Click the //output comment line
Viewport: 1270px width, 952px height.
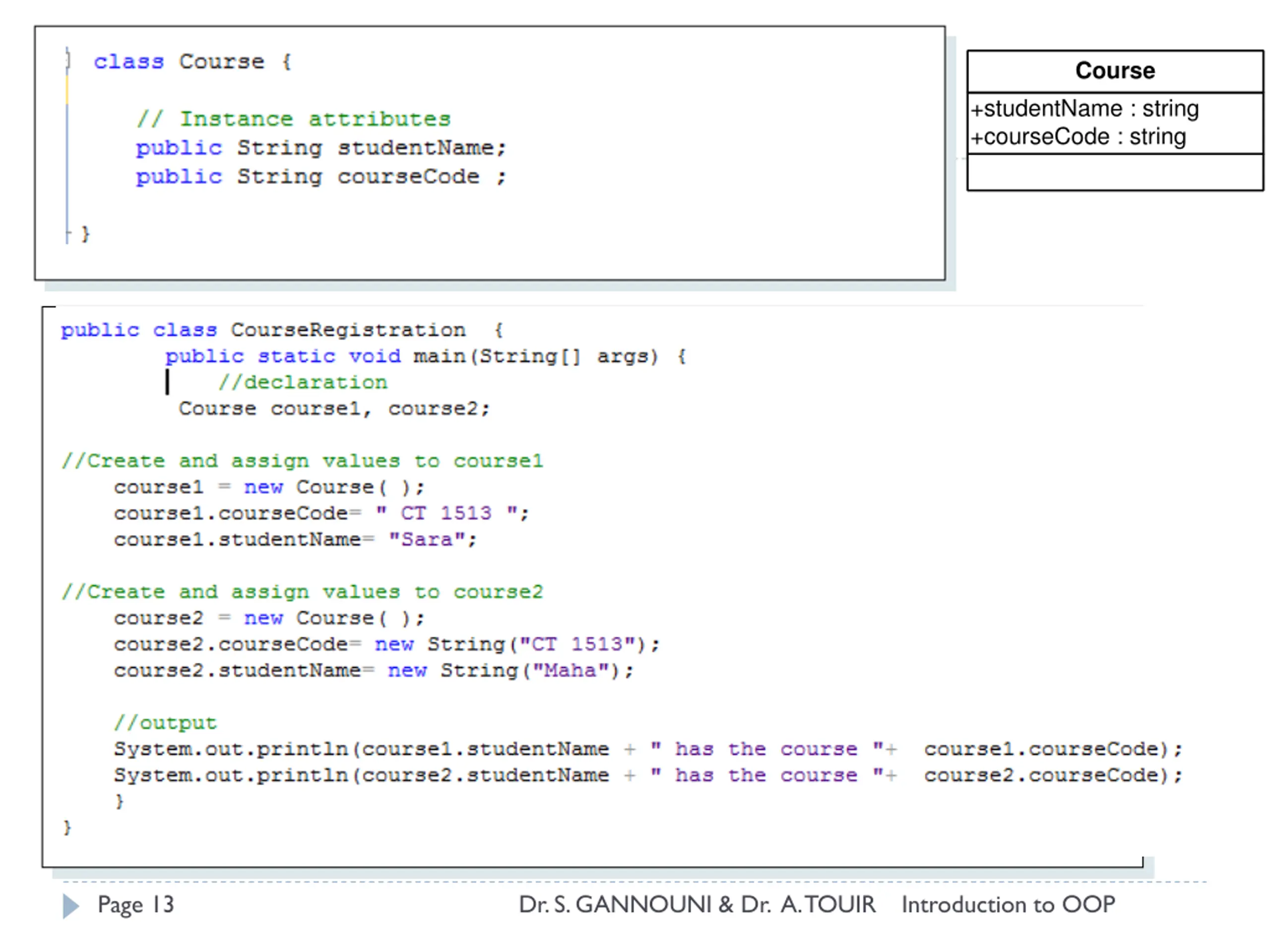(165, 722)
